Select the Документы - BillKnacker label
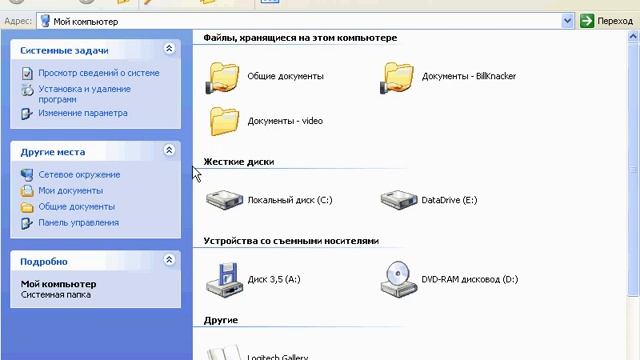Screen dimensions: 640x360 click(x=469, y=76)
